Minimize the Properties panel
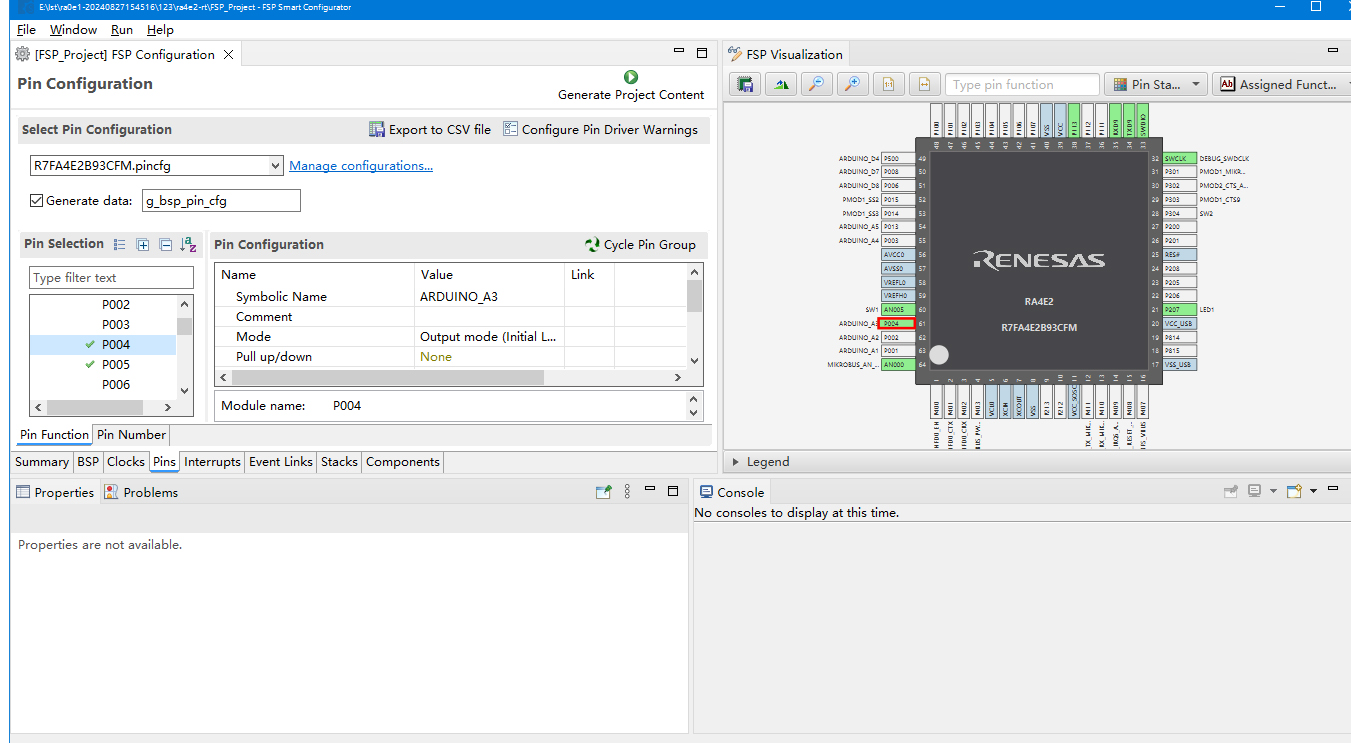 point(650,490)
